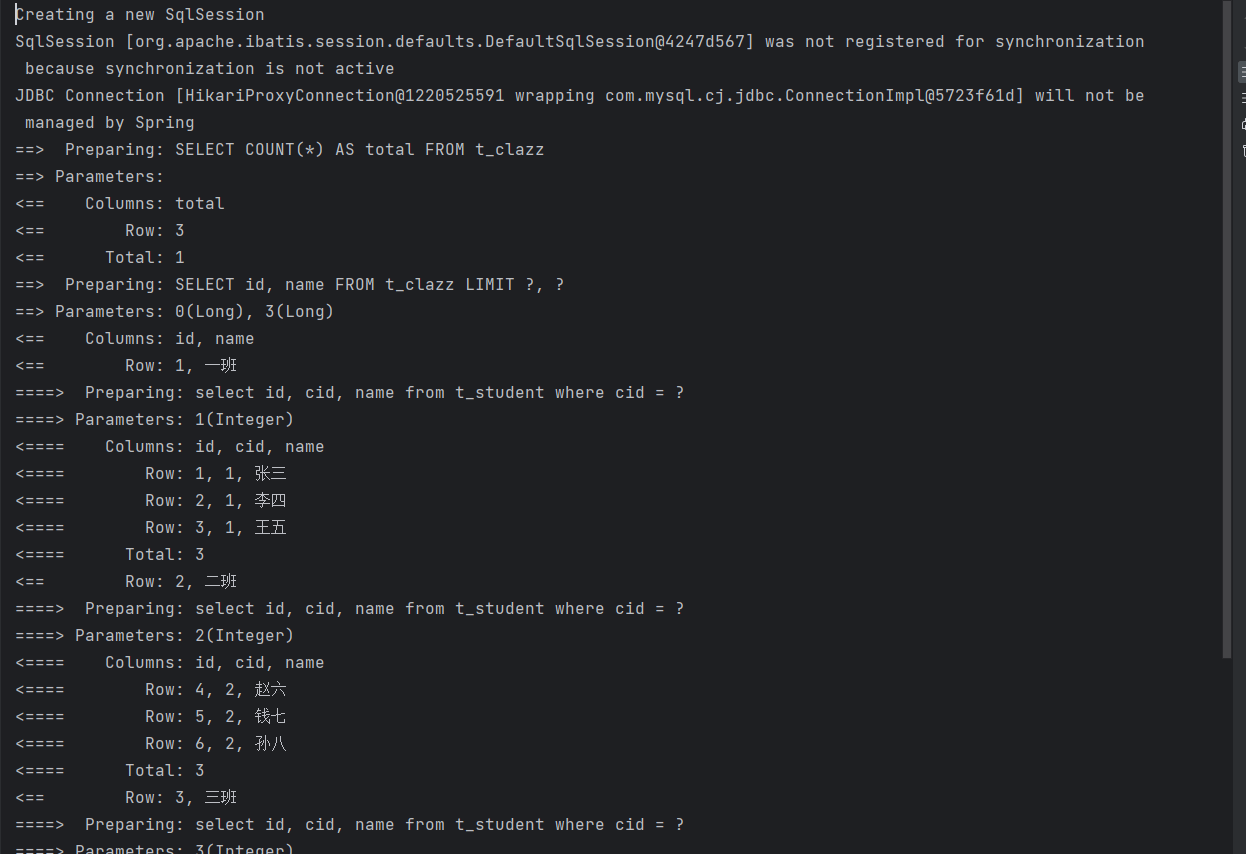
Task: Clear all console output with trash icon
Action: [1243, 150]
